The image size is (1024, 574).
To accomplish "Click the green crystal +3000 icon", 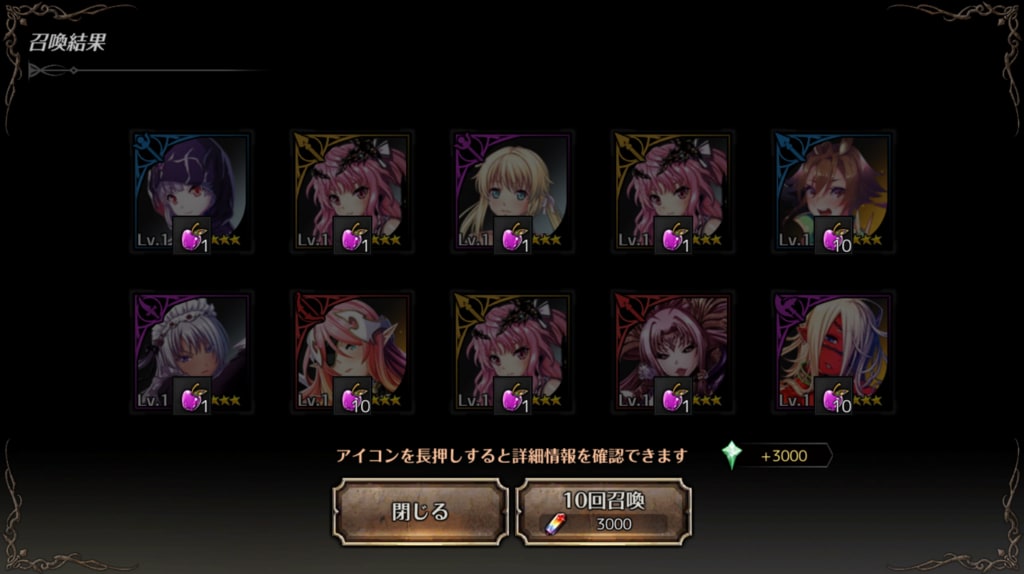I will click(x=732, y=455).
